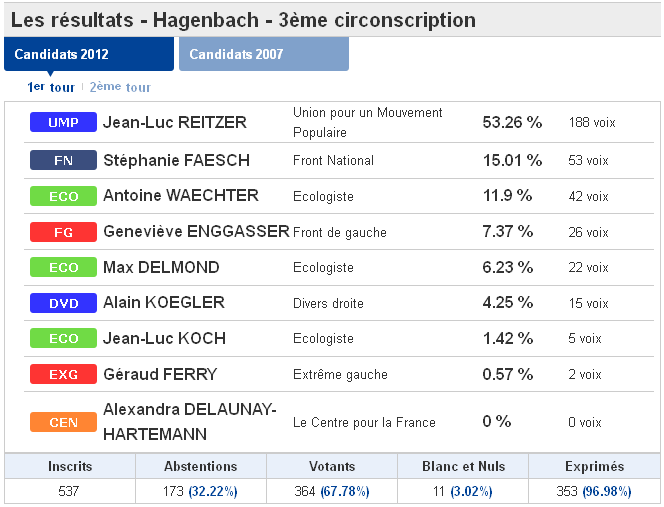Select candidate Stéphanie FAESCH
Image resolution: width=664 pixels, height=507 pixels.
coord(177,161)
